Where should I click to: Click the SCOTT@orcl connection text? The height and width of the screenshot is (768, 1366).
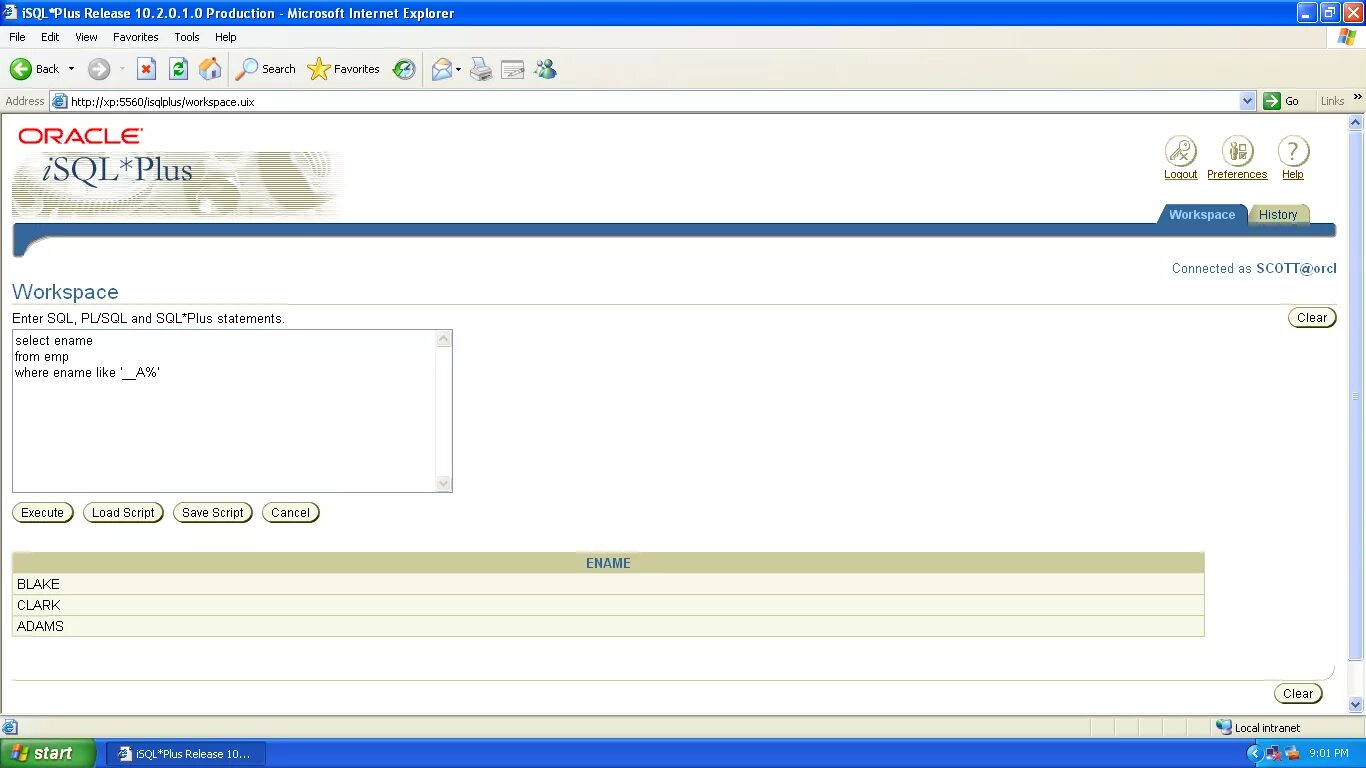(x=1296, y=268)
